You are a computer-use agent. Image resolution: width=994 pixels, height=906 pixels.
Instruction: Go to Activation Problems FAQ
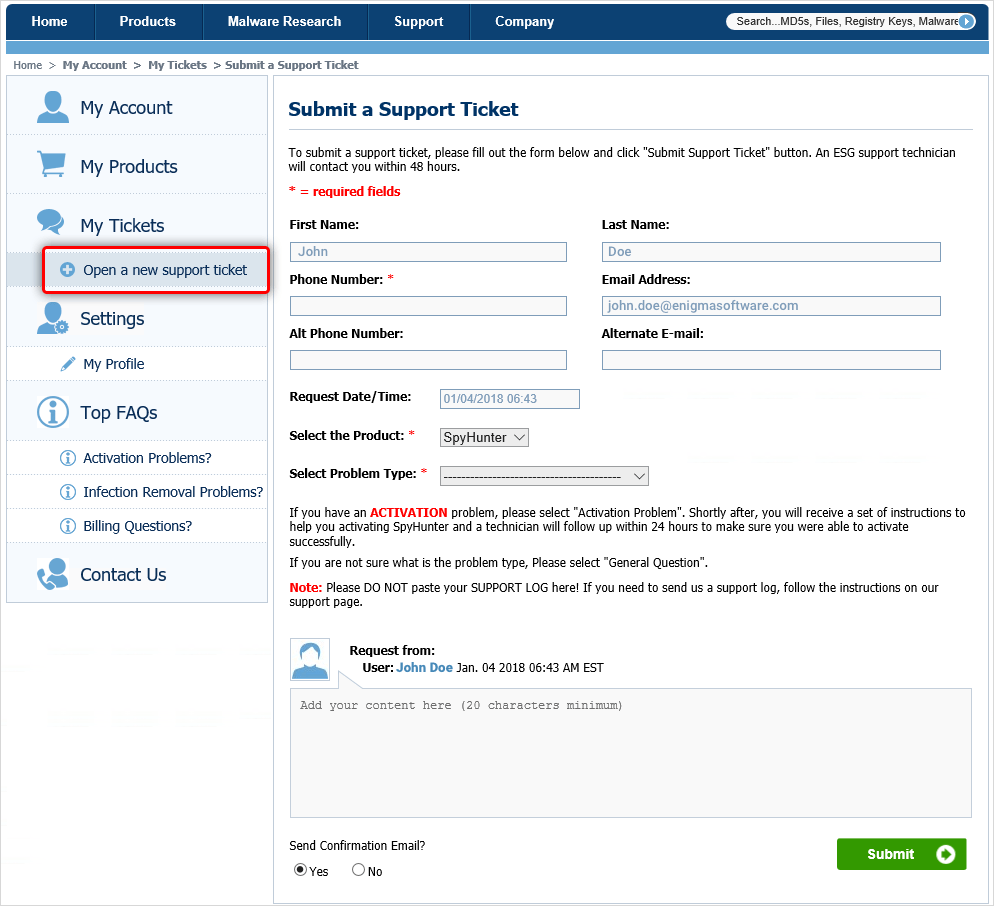(x=147, y=458)
